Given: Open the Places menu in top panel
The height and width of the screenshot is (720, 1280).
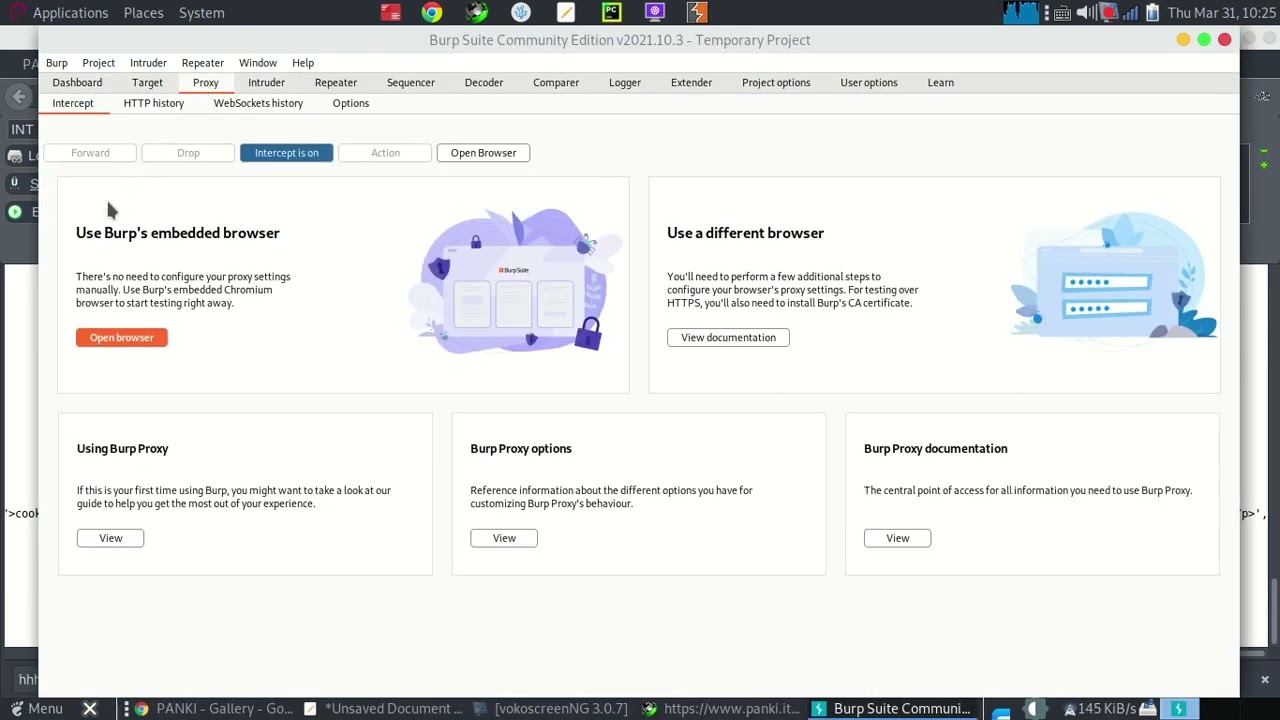Looking at the screenshot, I should pyautogui.click(x=143, y=13).
